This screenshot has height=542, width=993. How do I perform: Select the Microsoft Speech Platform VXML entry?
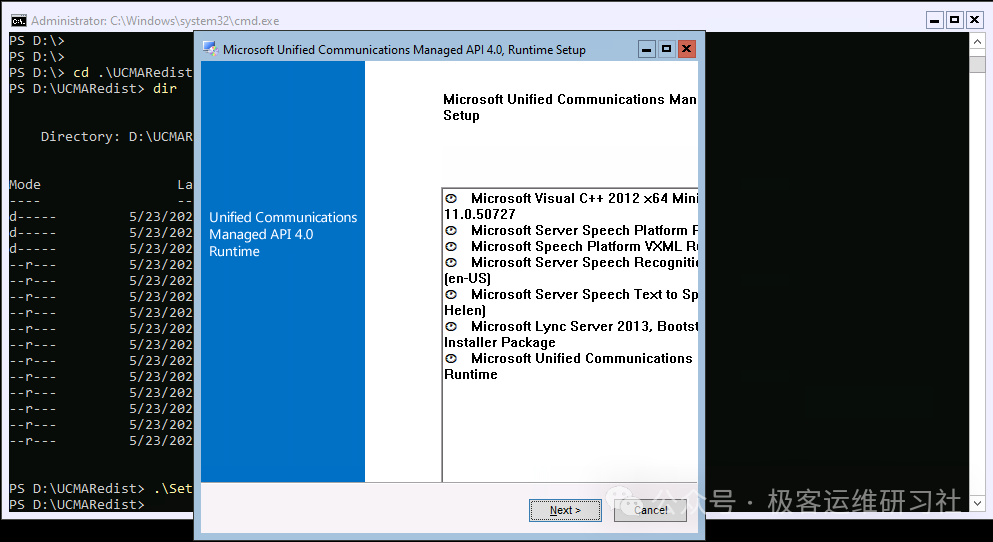pyautogui.click(x=570, y=246)
